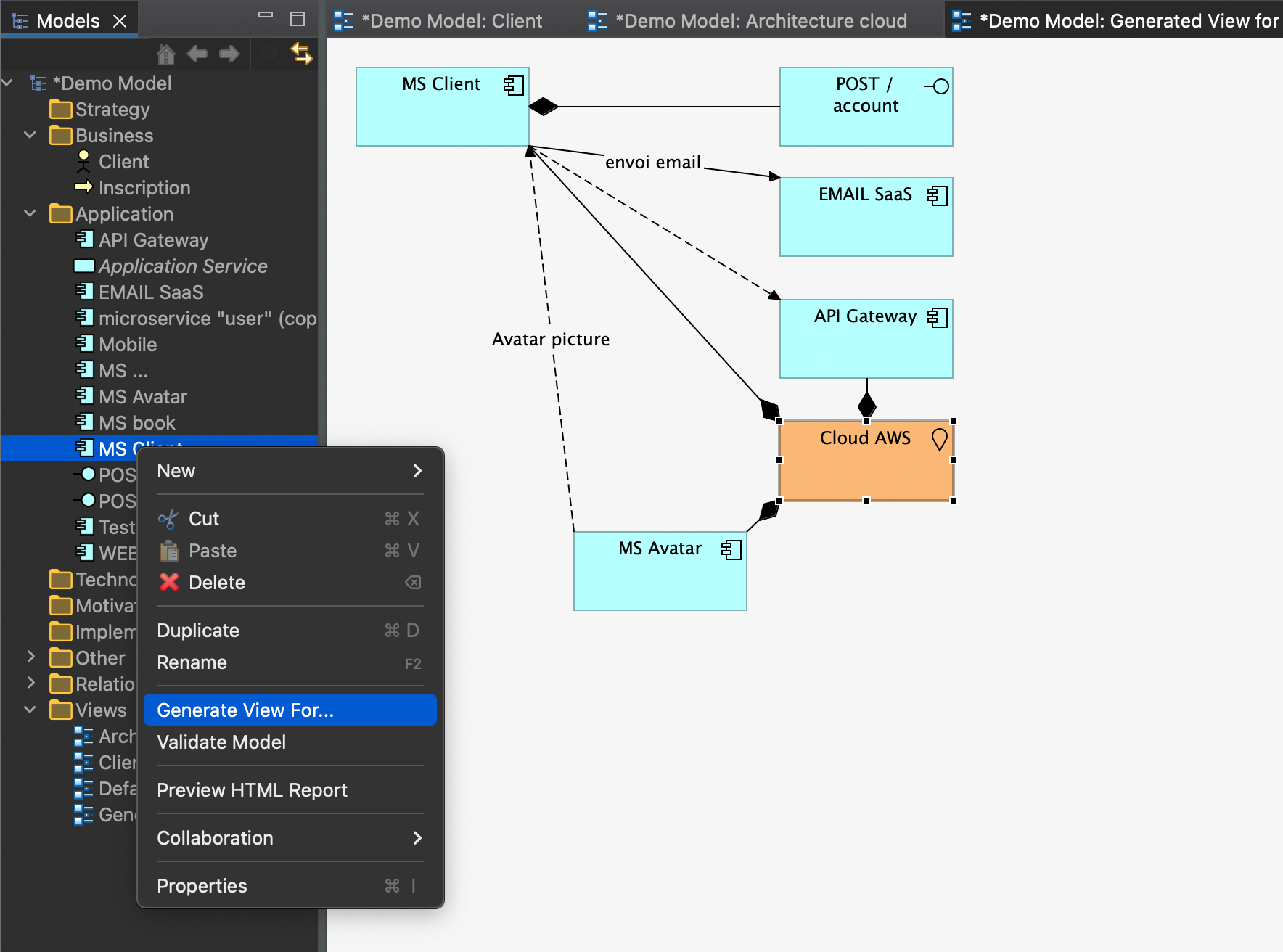
Task: Maximize the Models panel view
Action: tap(298, 19)
